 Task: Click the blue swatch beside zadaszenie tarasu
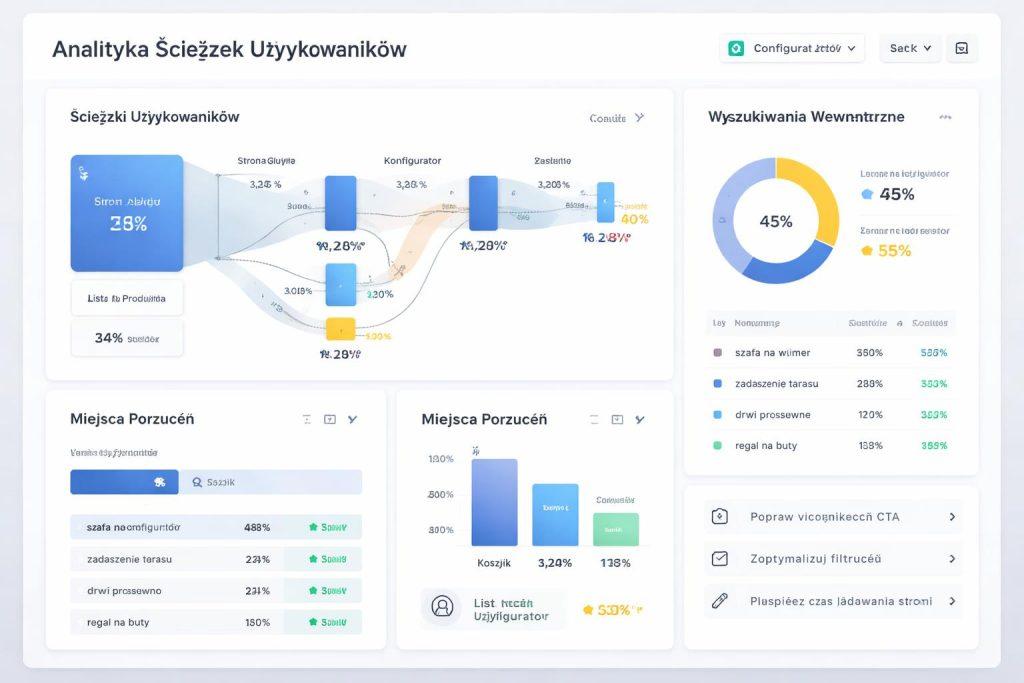tap(717, 384)
